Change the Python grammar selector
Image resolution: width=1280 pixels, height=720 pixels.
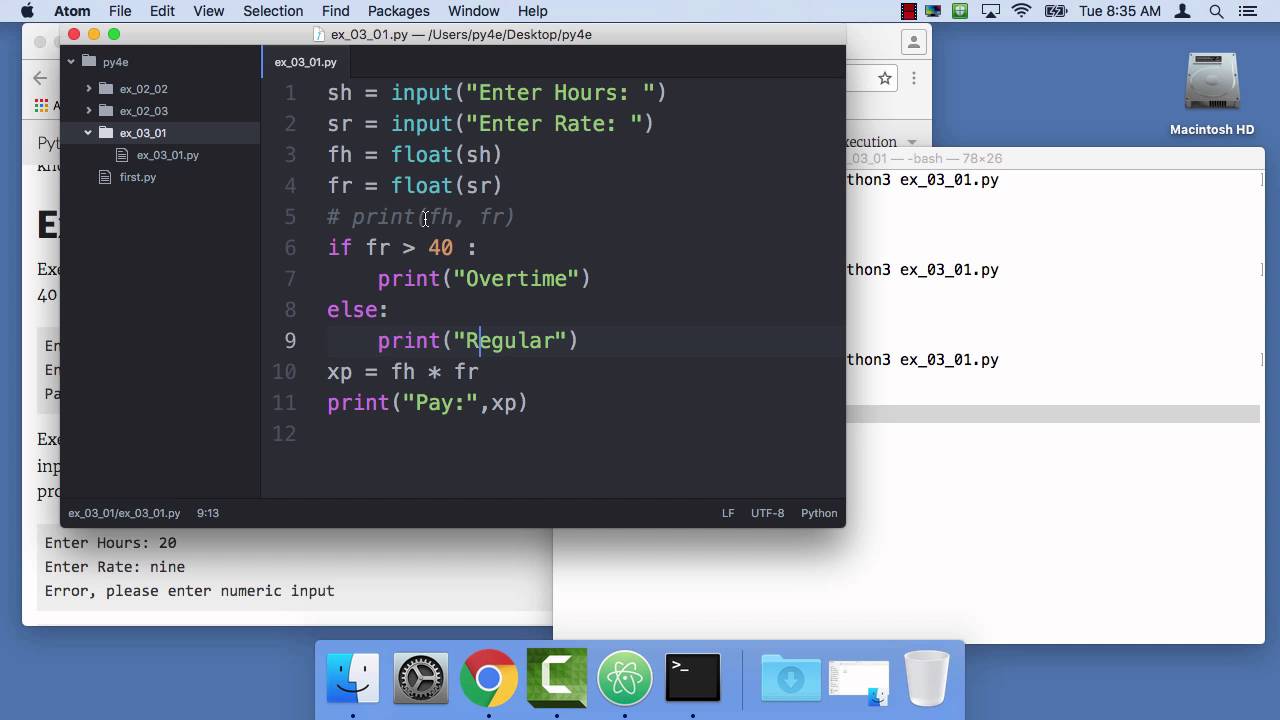coord(819,513)
